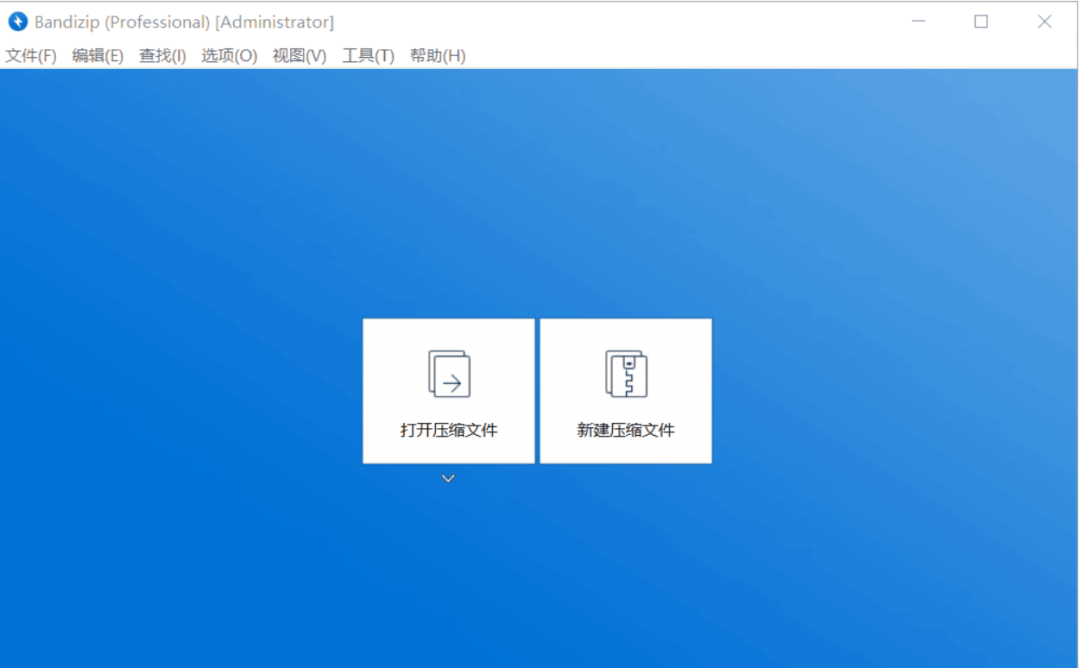1080x668 pixels.
Task: Open the 视图(V) menu
Action: 300,56
